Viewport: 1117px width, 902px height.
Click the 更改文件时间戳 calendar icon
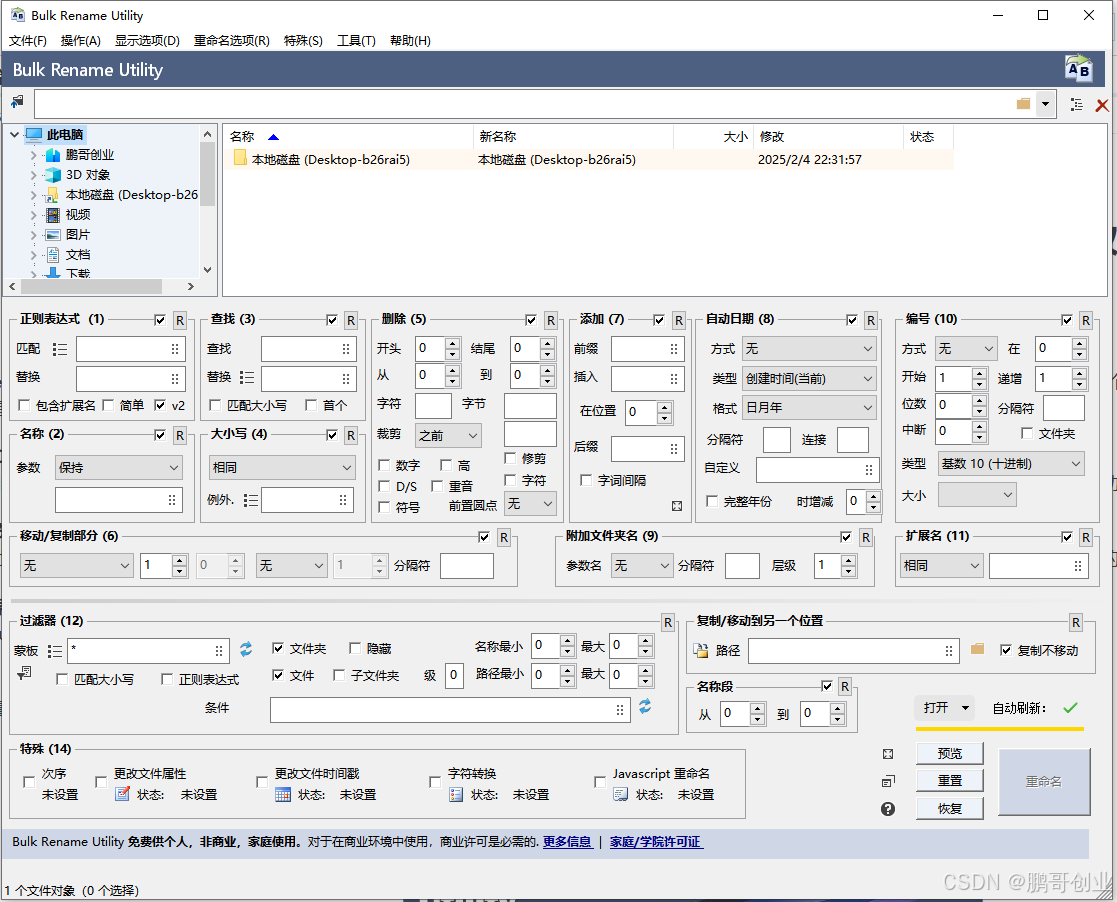[283, 794]
